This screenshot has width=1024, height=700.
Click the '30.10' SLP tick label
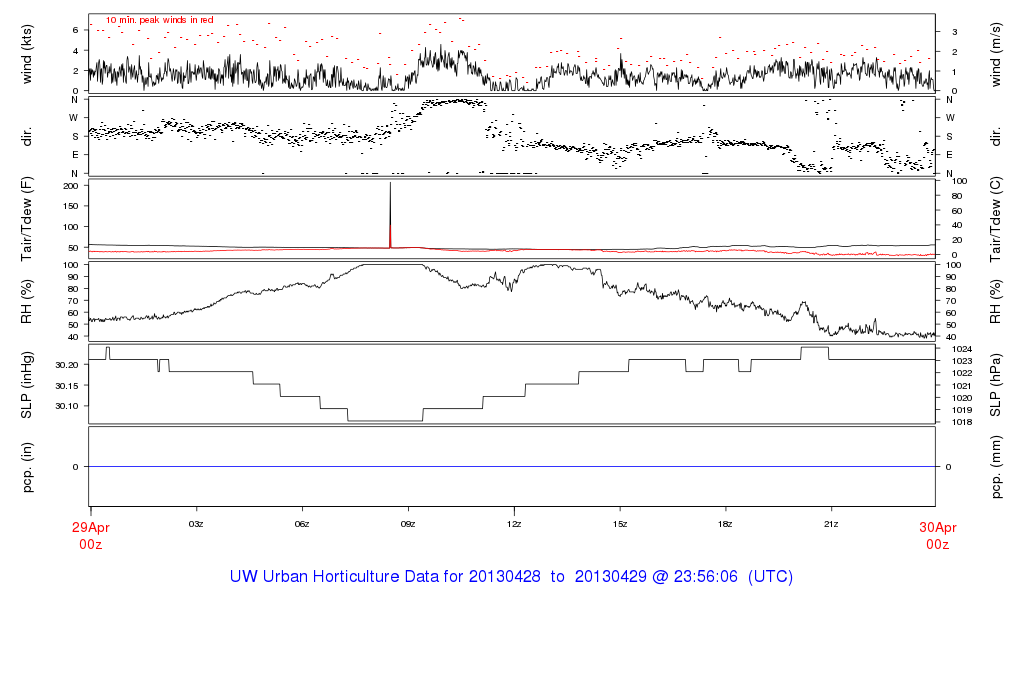[67, 406]
